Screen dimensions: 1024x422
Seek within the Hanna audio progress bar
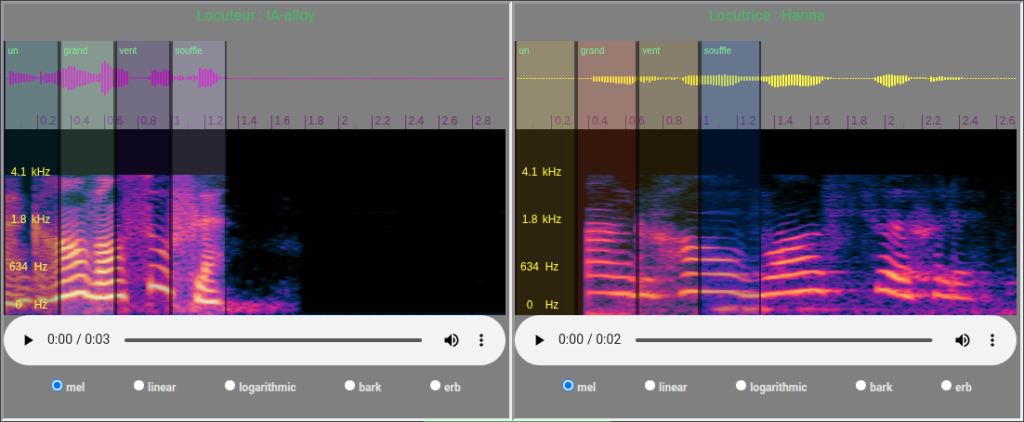(783, 340)
